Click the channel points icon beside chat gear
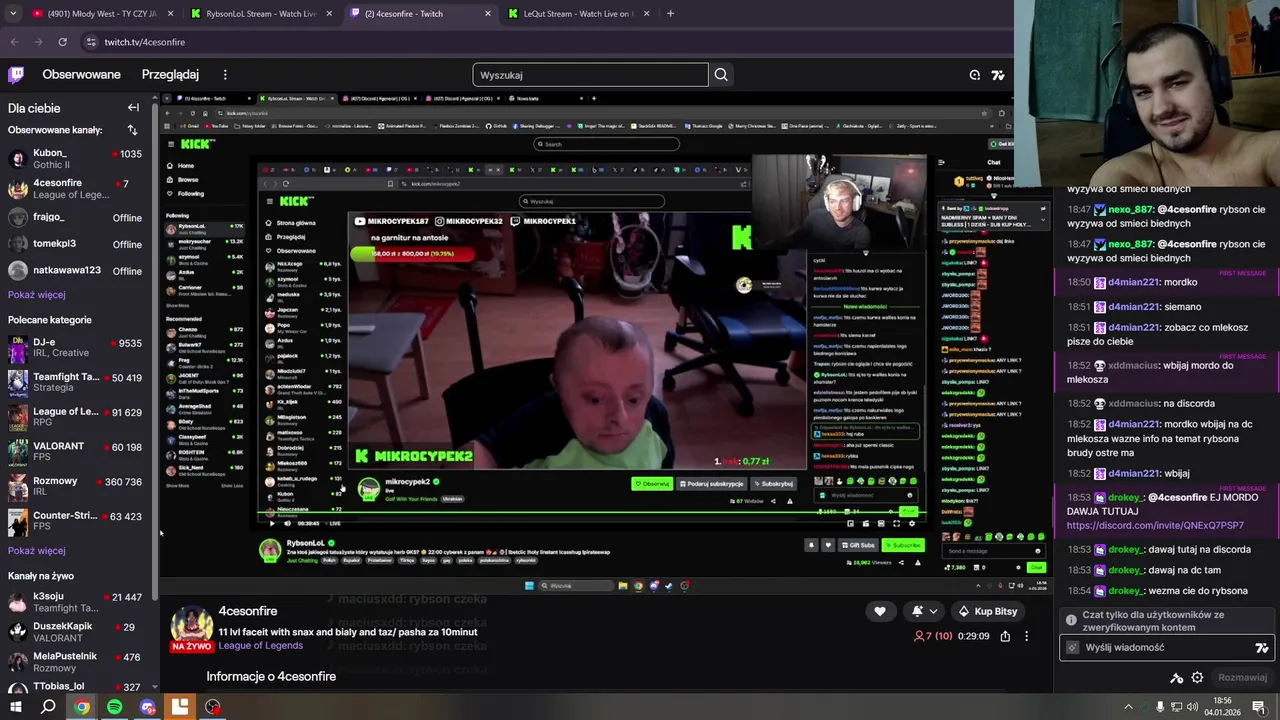This screenshot has height=720, width=1280. 1177,678
